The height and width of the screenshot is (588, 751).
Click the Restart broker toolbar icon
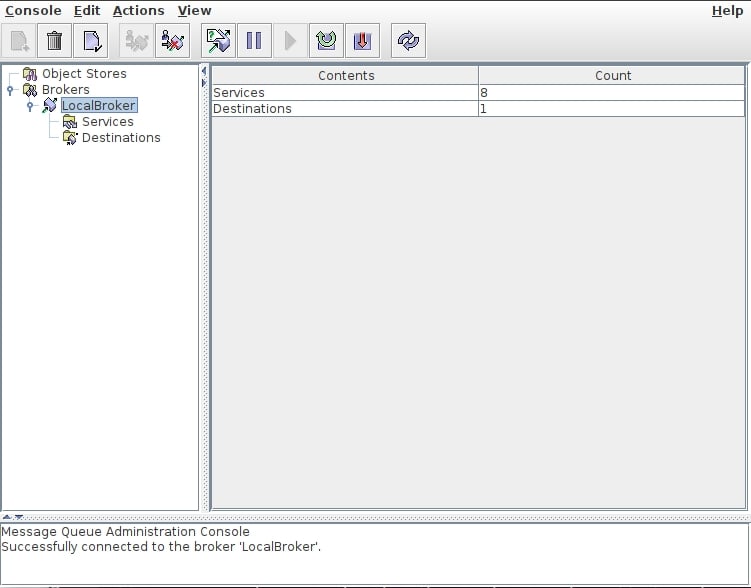coord(326,41)
